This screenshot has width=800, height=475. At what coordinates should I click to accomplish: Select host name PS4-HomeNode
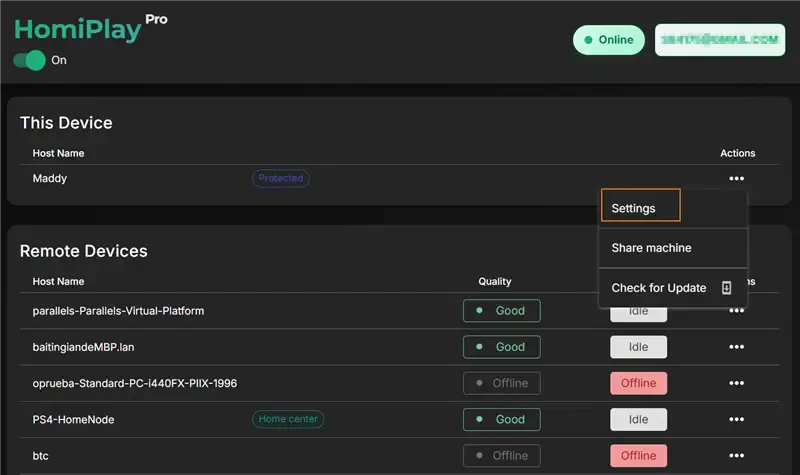pos(73,419)
